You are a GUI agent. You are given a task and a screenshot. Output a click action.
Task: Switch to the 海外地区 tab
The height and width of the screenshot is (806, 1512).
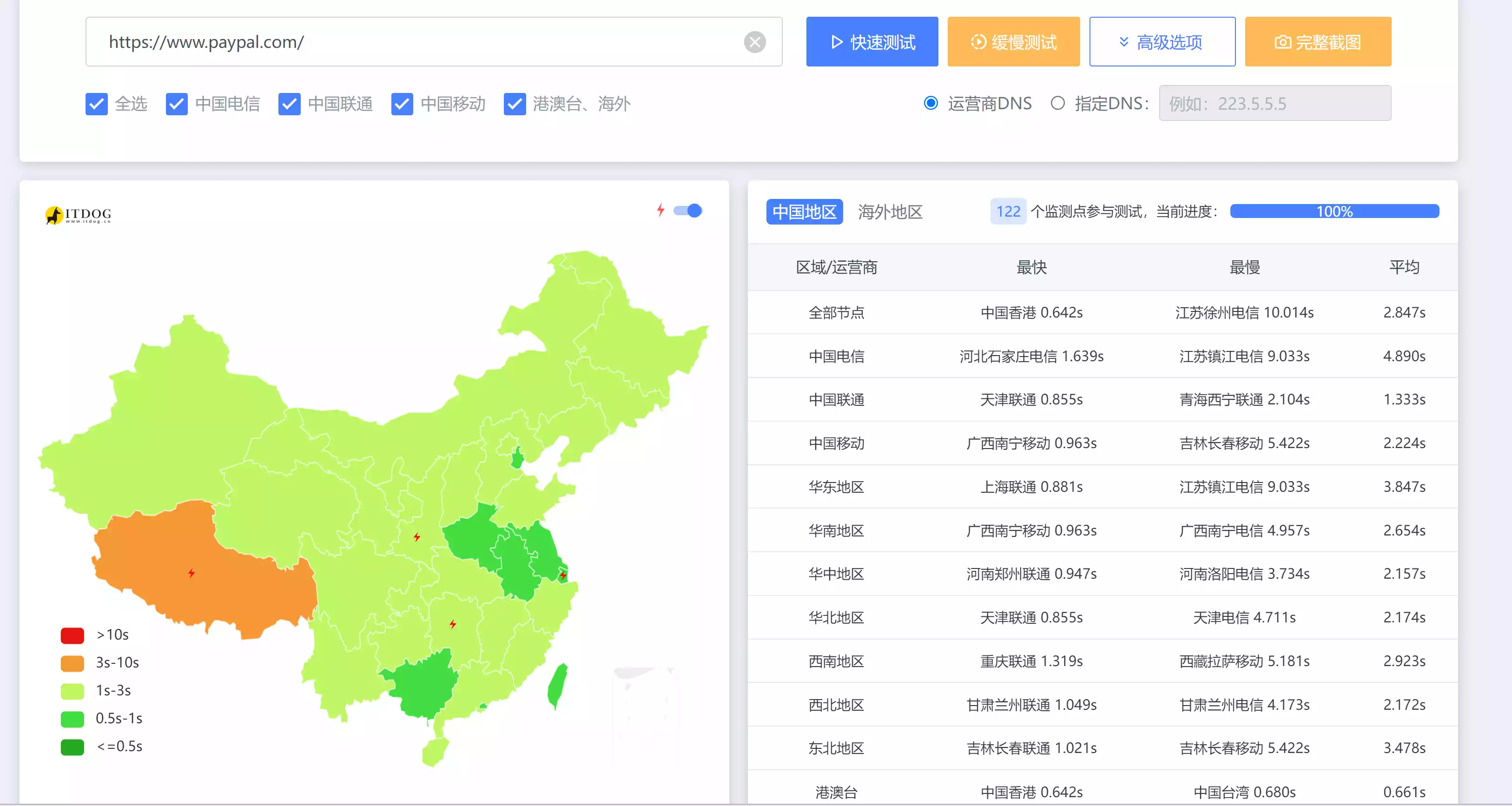click(x=890, y=211)
